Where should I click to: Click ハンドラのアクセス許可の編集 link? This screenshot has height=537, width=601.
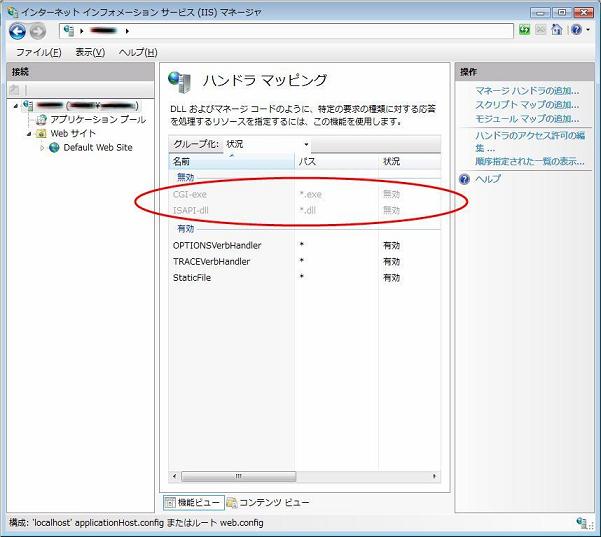pyautogui.click(x=530, y=141)
